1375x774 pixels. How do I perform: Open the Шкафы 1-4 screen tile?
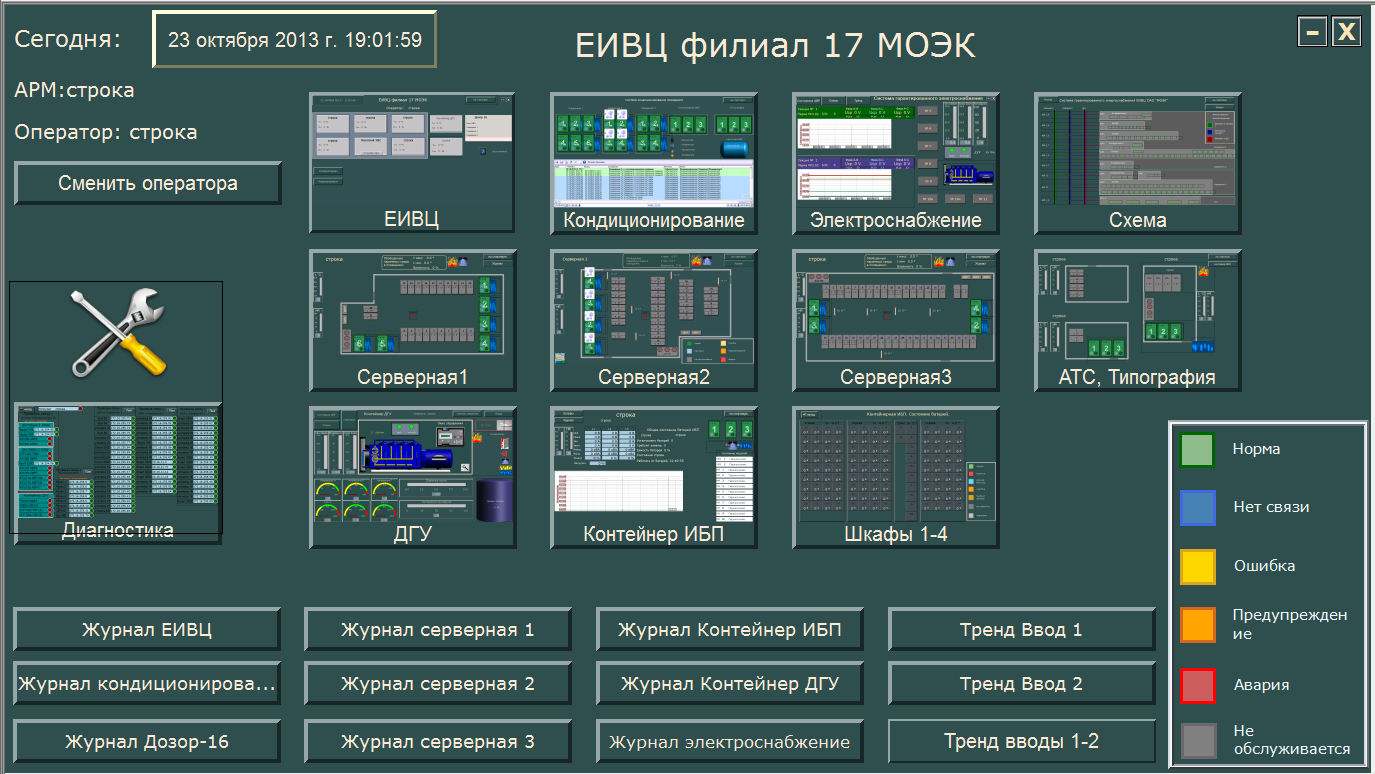pyautogui.click(x=896, y=477)
